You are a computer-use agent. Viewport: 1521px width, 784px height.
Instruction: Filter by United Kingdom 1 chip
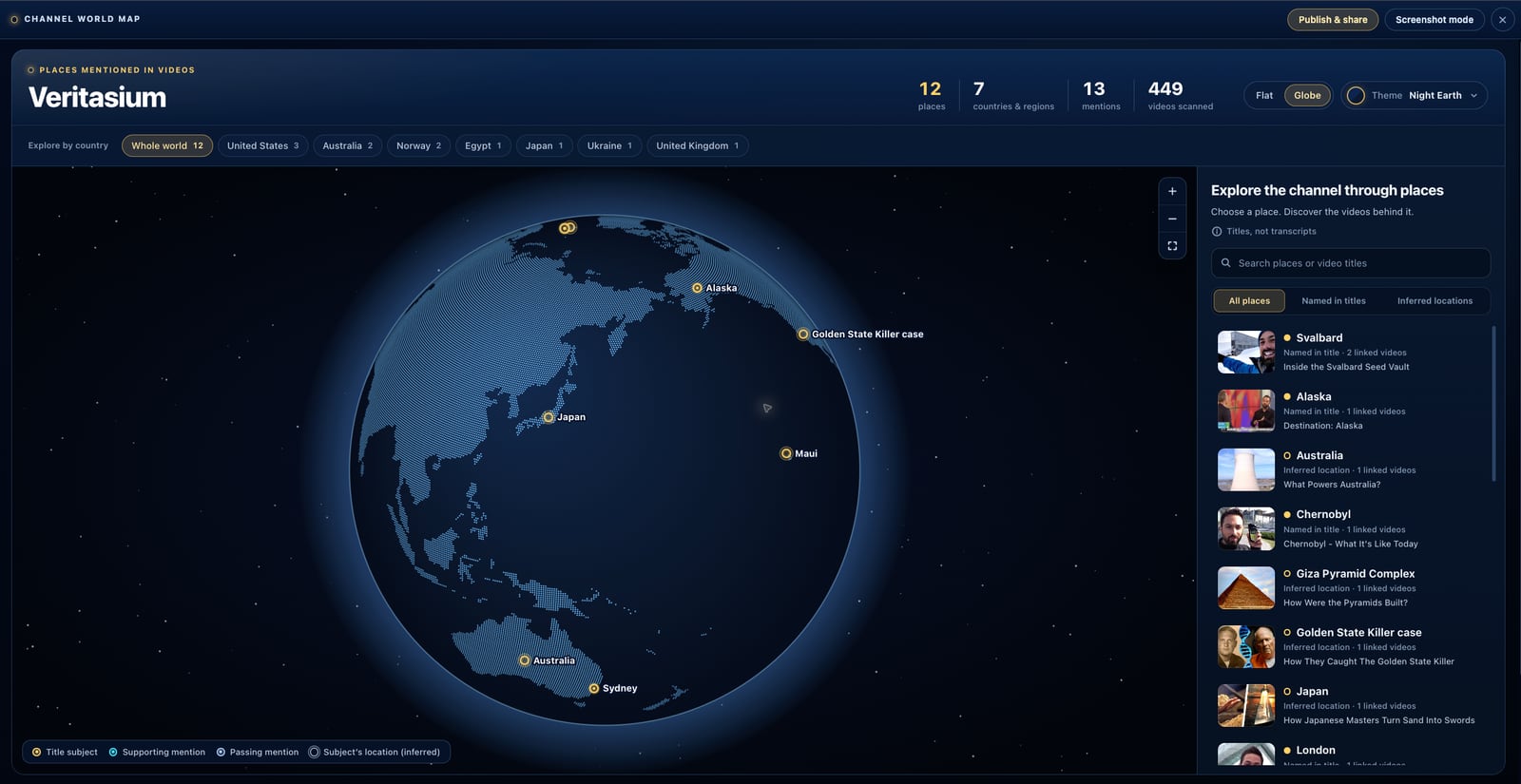697,145
